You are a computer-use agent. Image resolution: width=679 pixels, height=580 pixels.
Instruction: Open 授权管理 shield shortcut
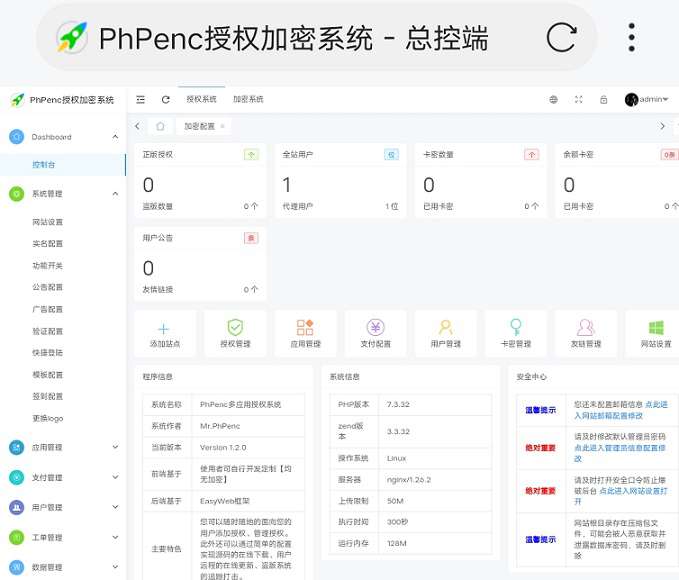point(235,327)
